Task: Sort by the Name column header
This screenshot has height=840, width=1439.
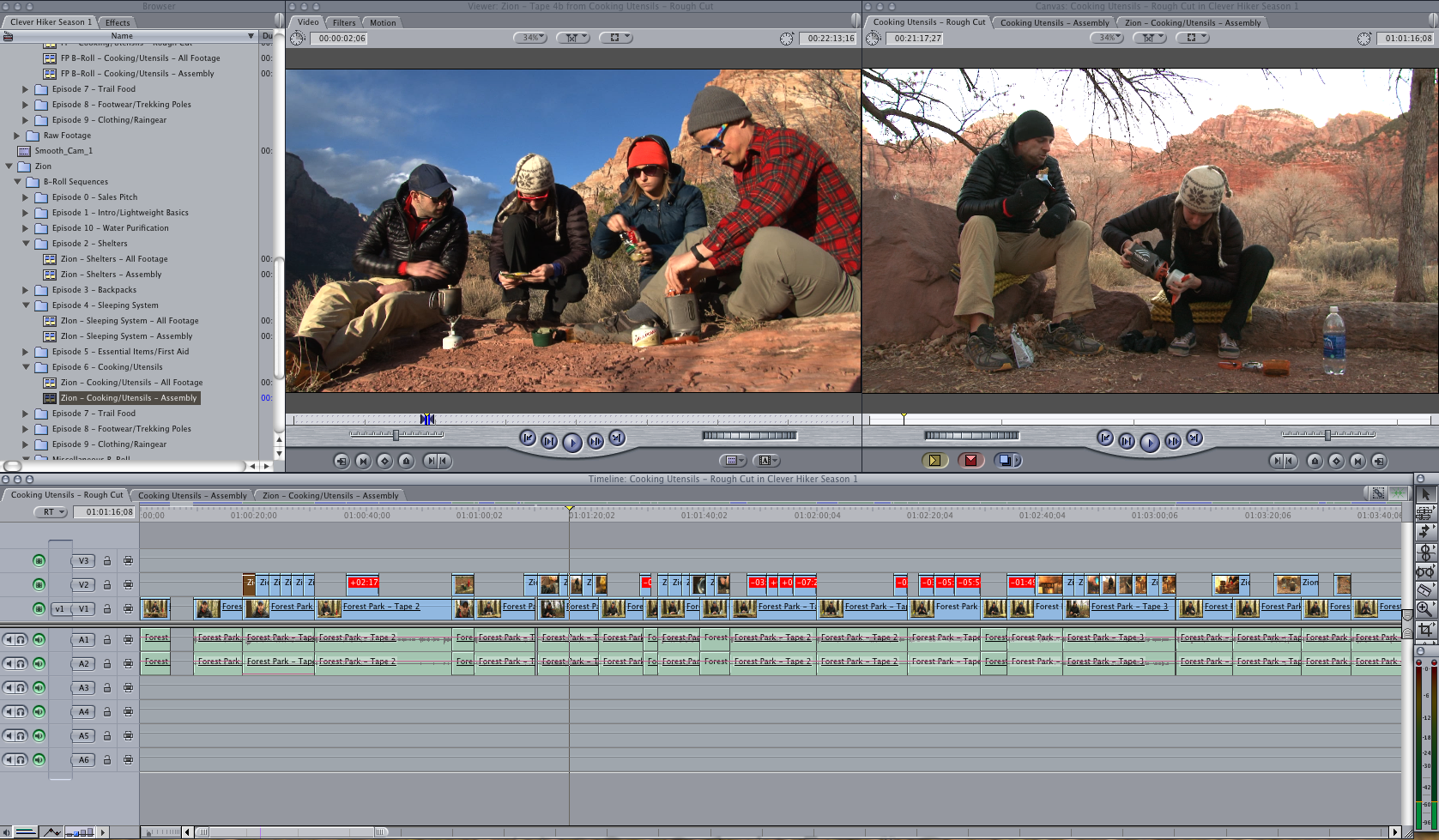Action: (x=129, y=36)
